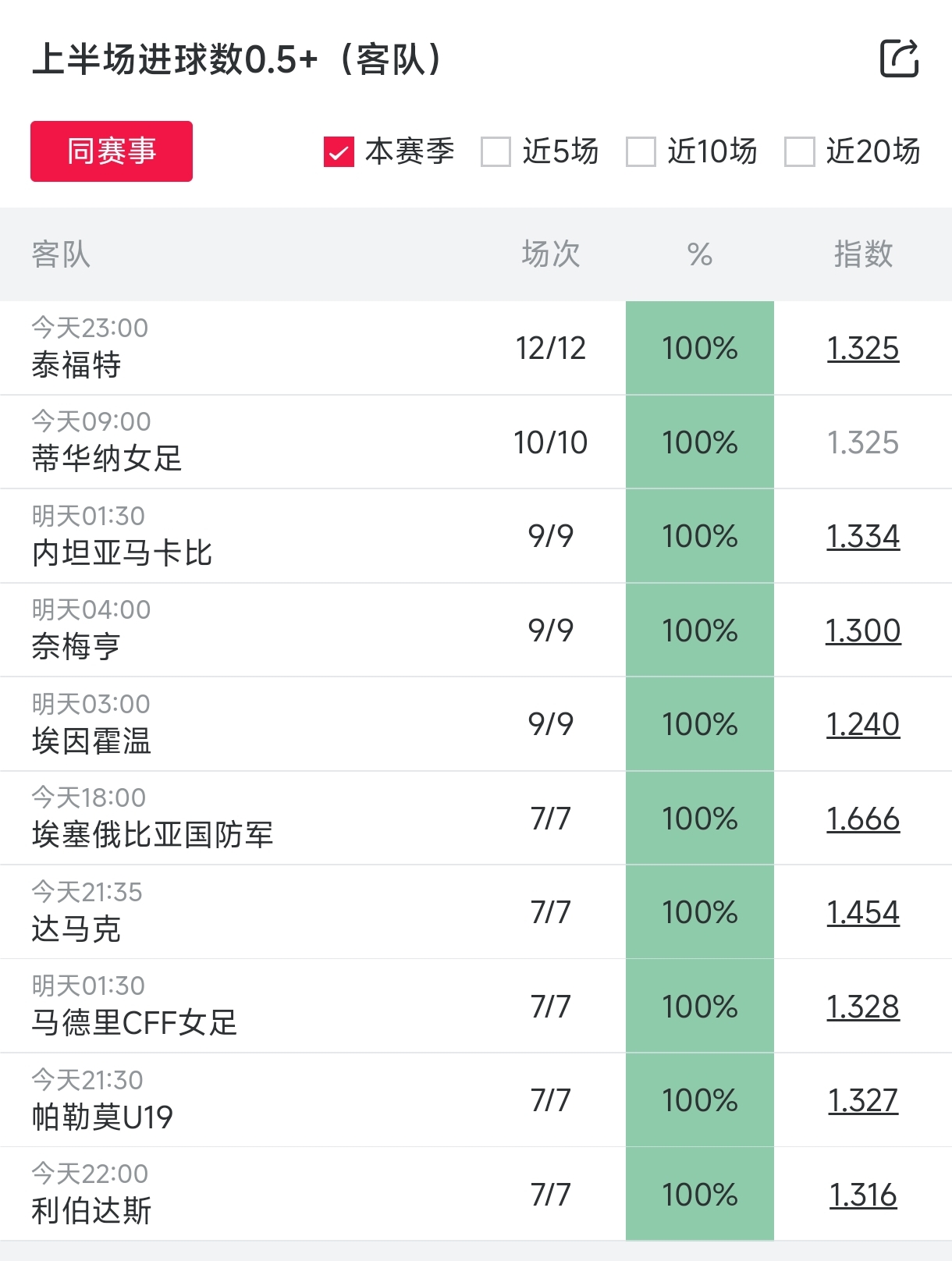
Task: Tap the share icon at top right
Action: click(899, 59)
